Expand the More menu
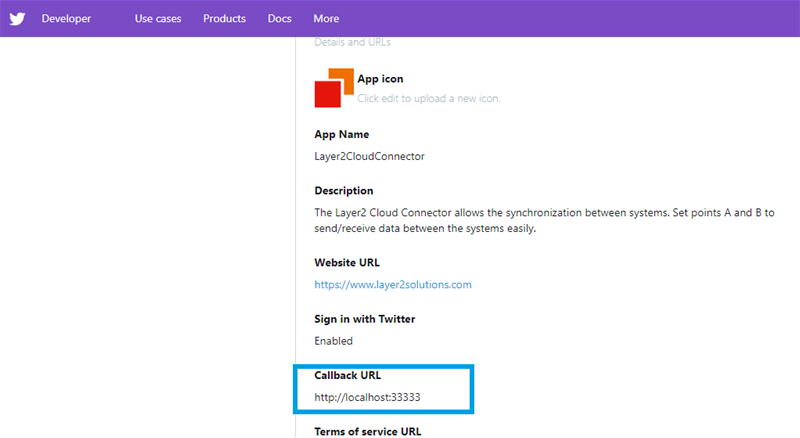The width and height of the screenshot is (800, 438). pos(326,19)
